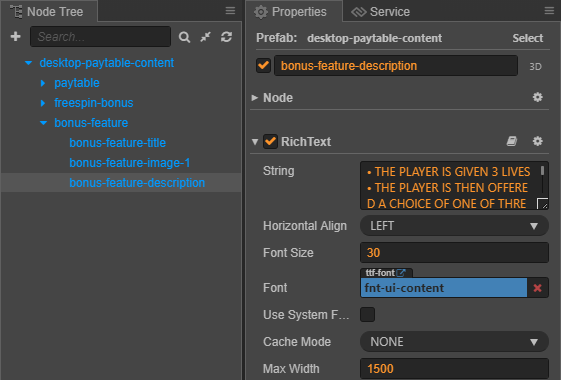The image size is (561, 380).
Task: Select the freespin-bonus tree node
Action: [x=94, y=103]
